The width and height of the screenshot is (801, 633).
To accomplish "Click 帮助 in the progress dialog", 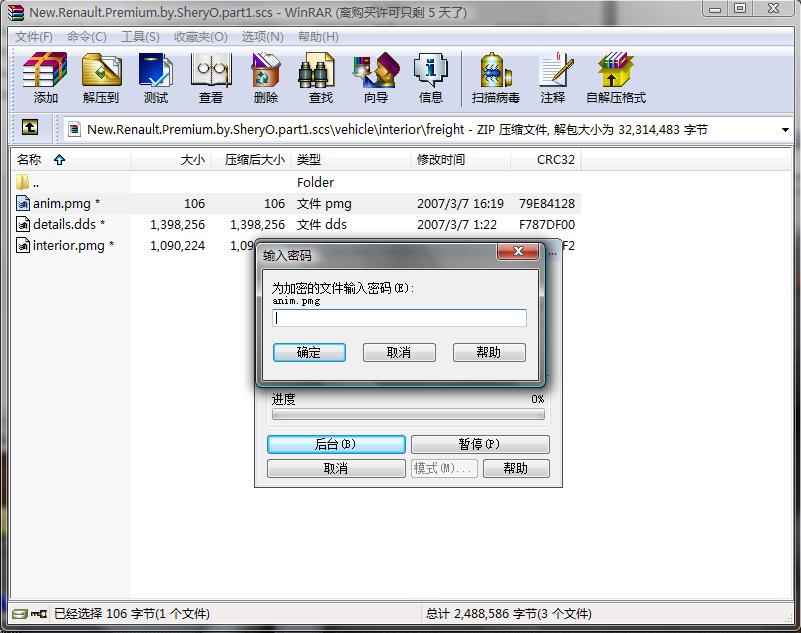I will coord(516,468).
